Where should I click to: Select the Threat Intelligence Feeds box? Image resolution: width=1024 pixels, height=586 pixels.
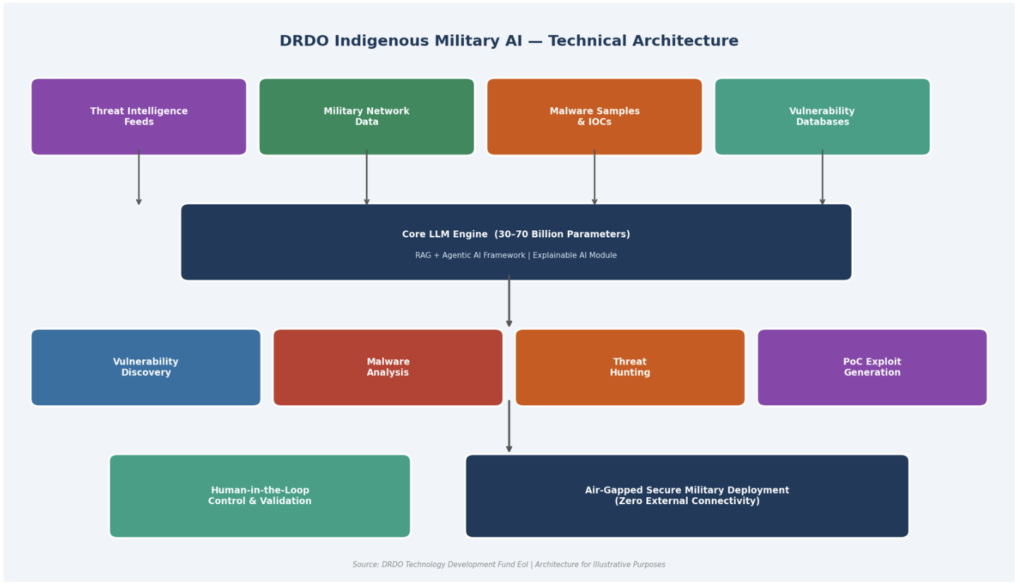[139, 117]
